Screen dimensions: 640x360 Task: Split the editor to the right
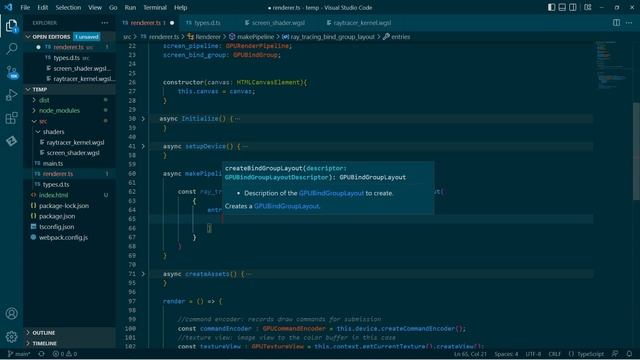click(616, 23)
